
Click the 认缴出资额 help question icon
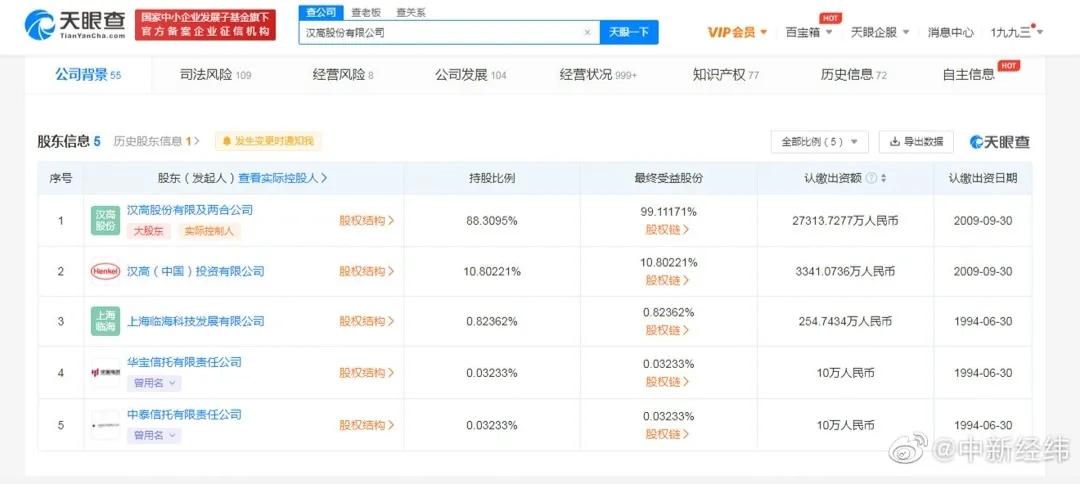871,178
